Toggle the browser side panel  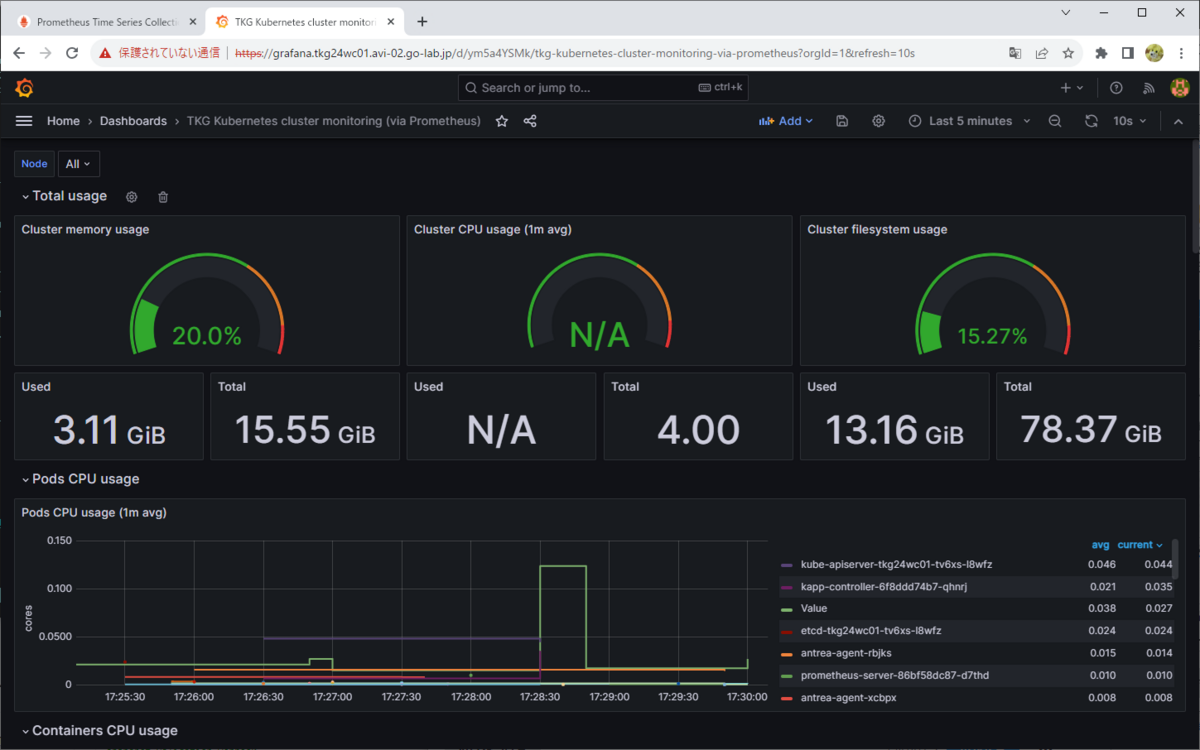(1127, 53)
